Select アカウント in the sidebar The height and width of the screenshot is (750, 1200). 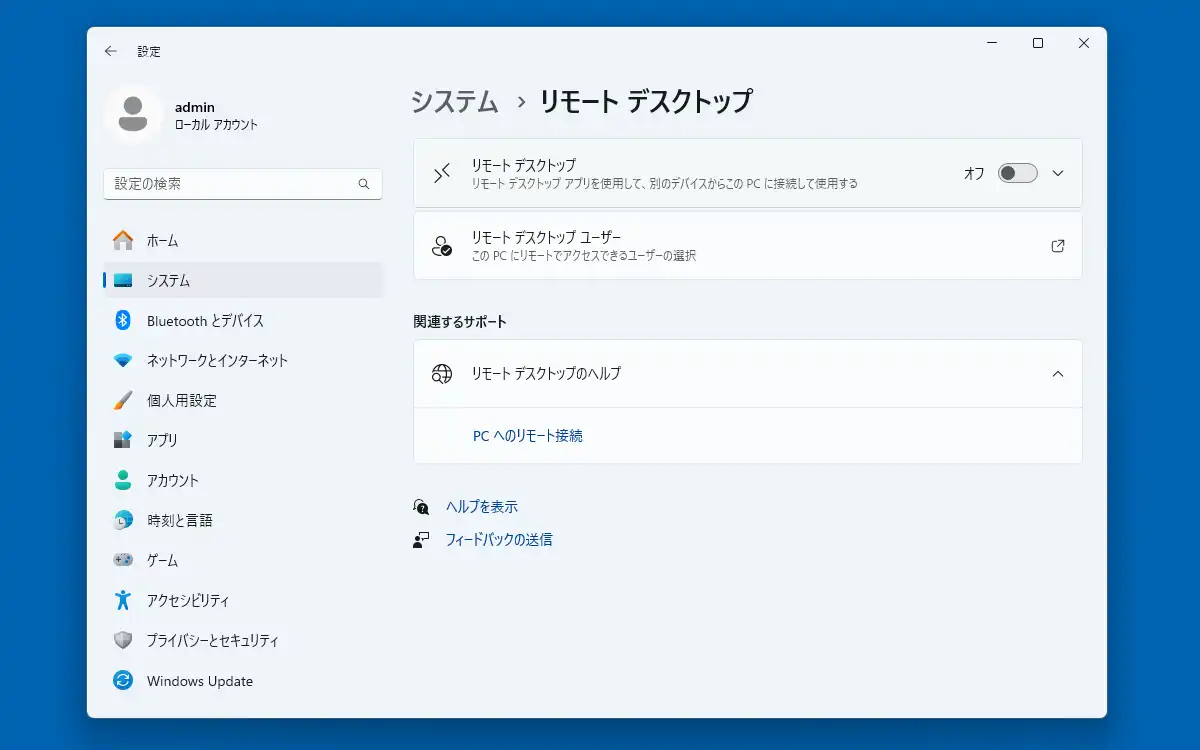243,480
